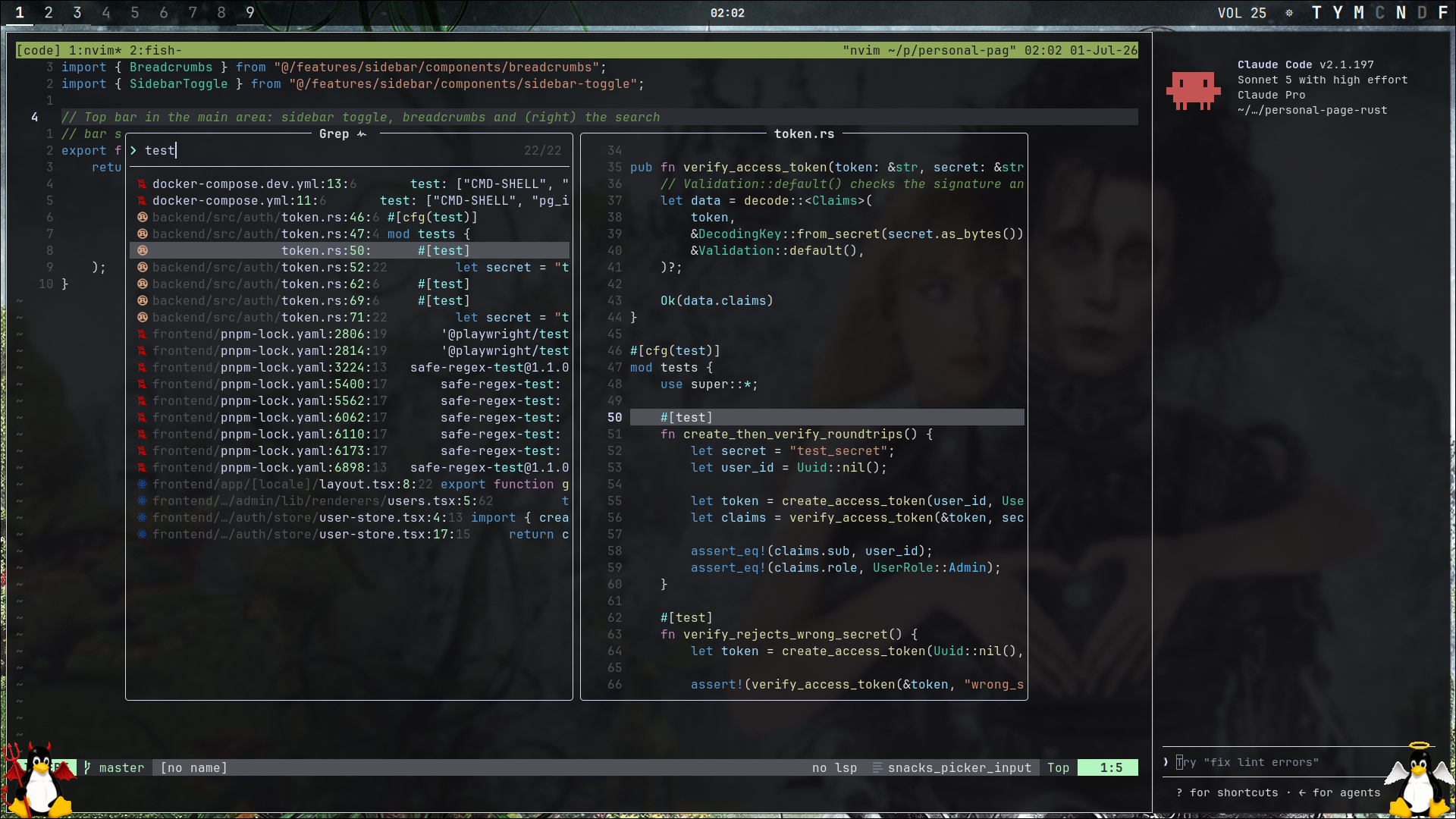
Task: Click the Claude Code mascot logo
Action: point(1194,91)
